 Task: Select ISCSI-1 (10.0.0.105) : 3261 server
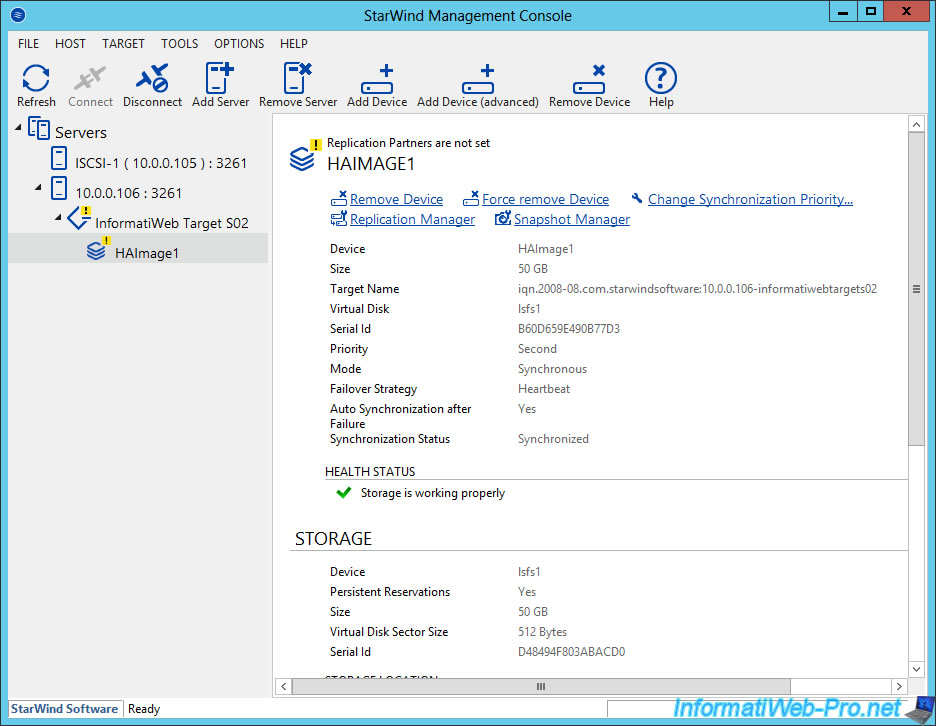click(161, 163)
